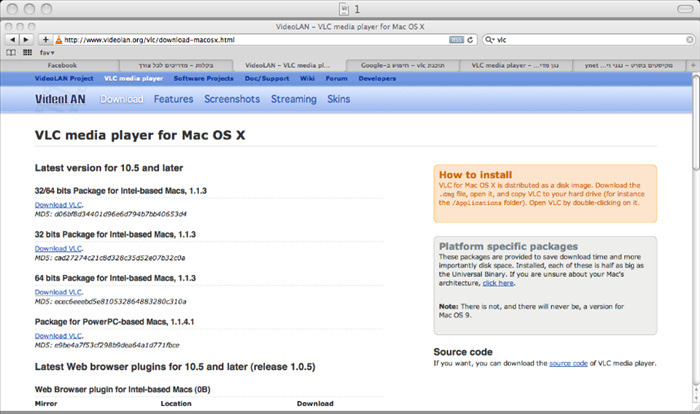Download VLC PowerPC package 1.1.4.1

point(58,336)
